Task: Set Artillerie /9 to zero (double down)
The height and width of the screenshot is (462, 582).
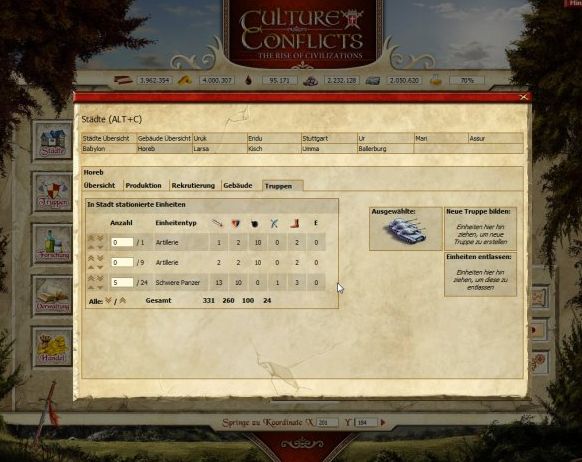Action: click(100, 258)
